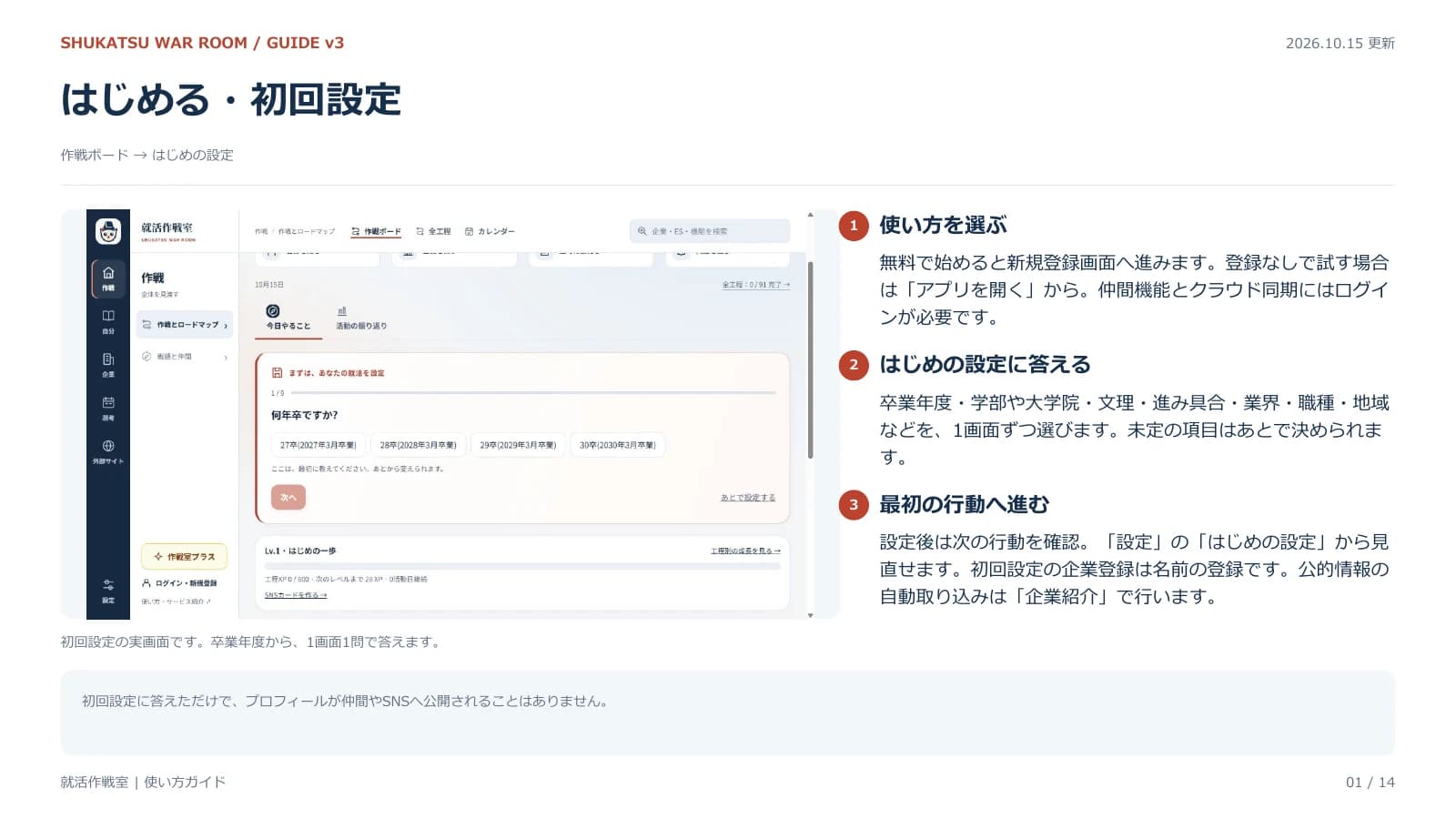This screenshot has width=1456, height=819.
Task: Click the icon beside 全工程 tab
Action: pos(420,231)
